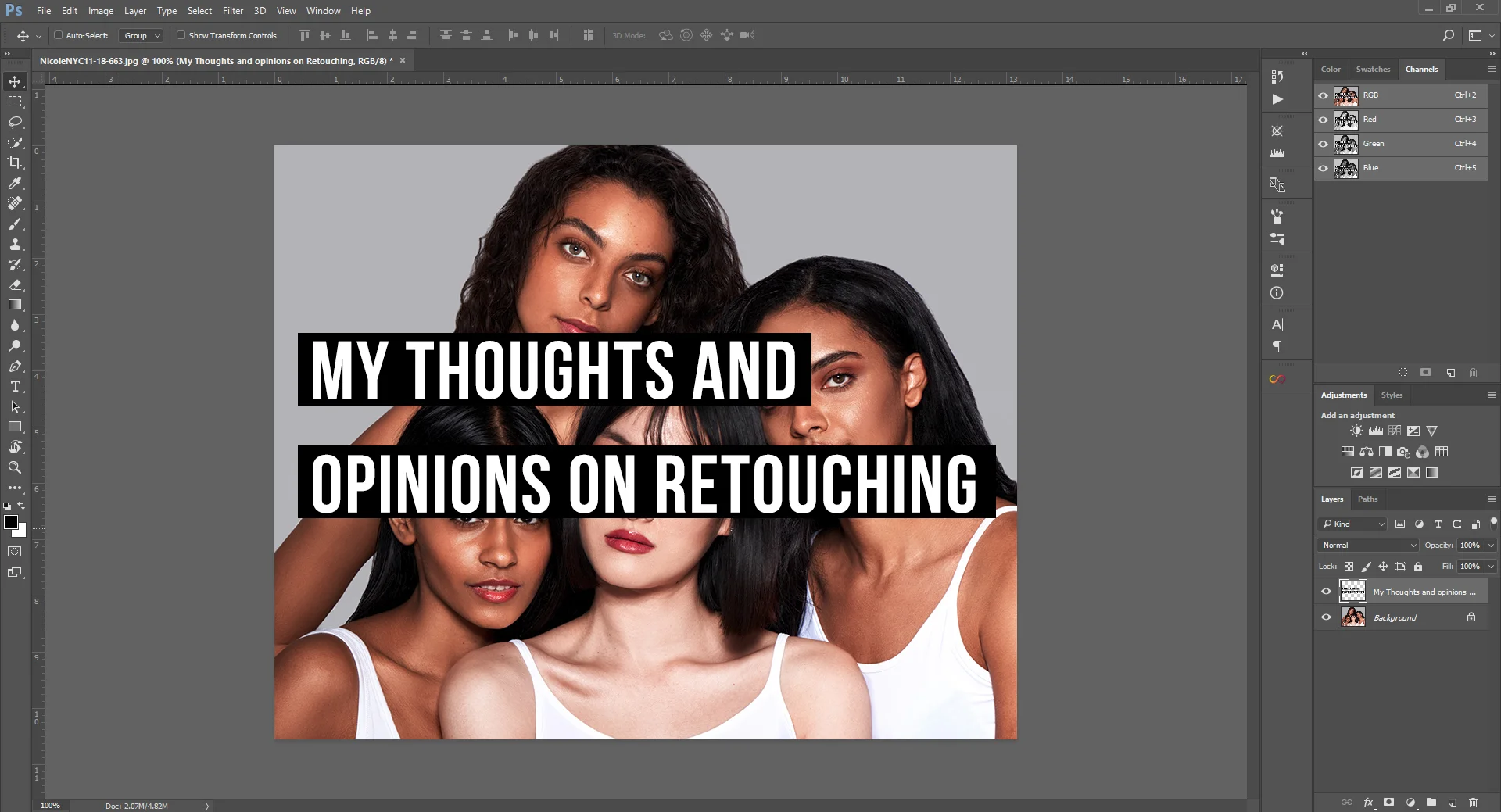Select the Pen tool

point(15,366)
